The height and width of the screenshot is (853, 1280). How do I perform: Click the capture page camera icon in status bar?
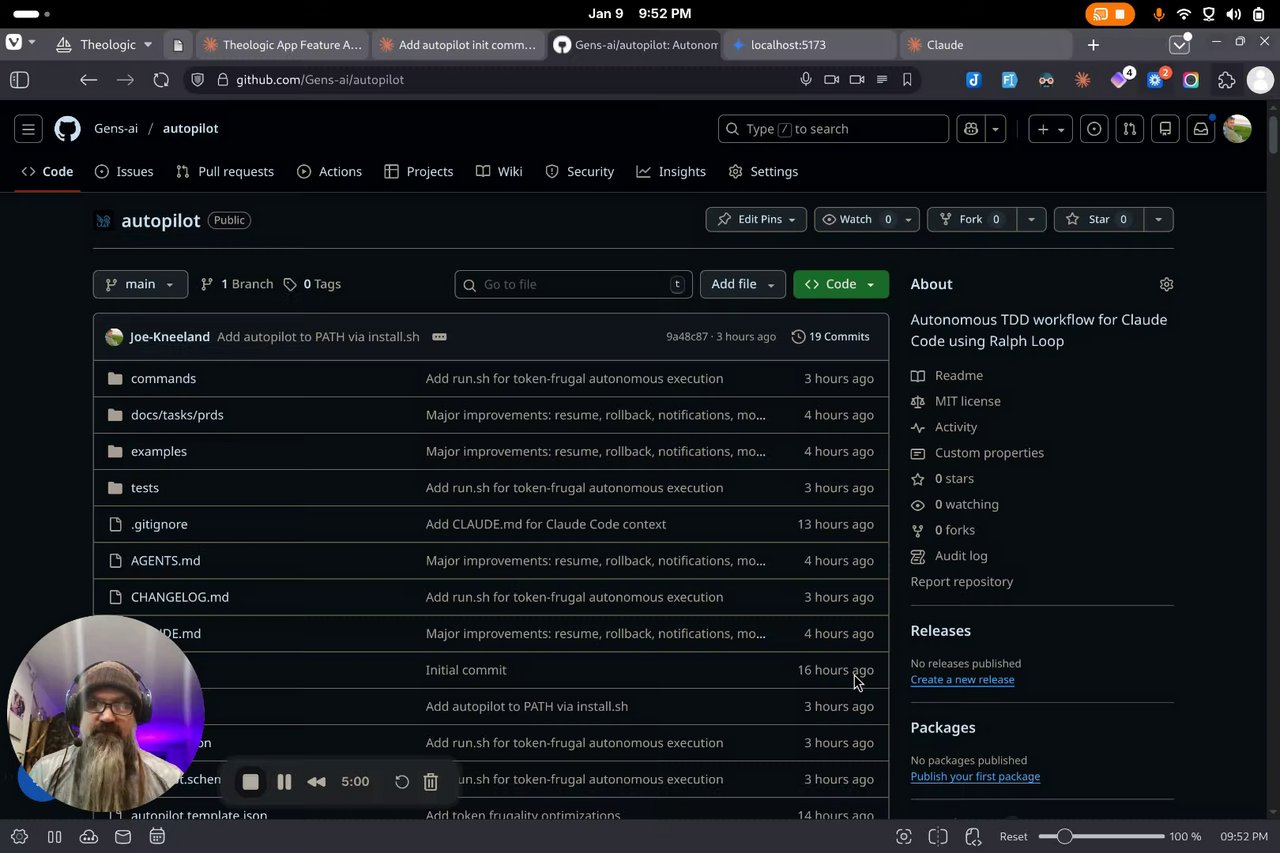click(x=904, y=837)
